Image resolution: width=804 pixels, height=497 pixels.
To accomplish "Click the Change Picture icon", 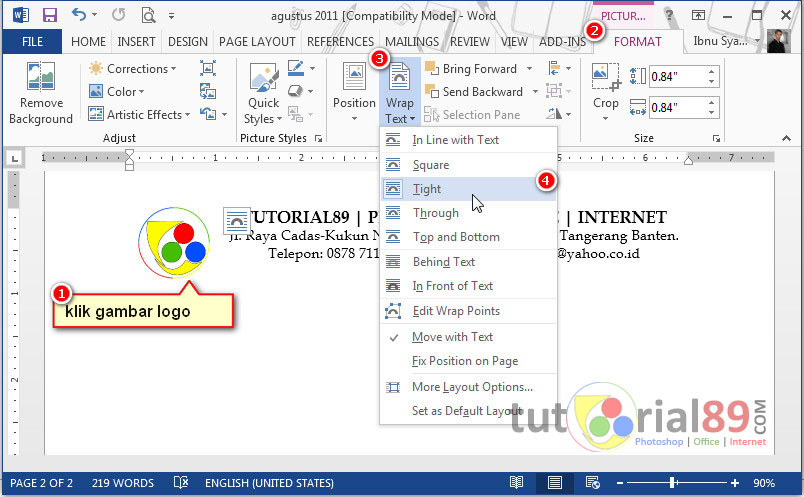I will (x=208, y=91).
